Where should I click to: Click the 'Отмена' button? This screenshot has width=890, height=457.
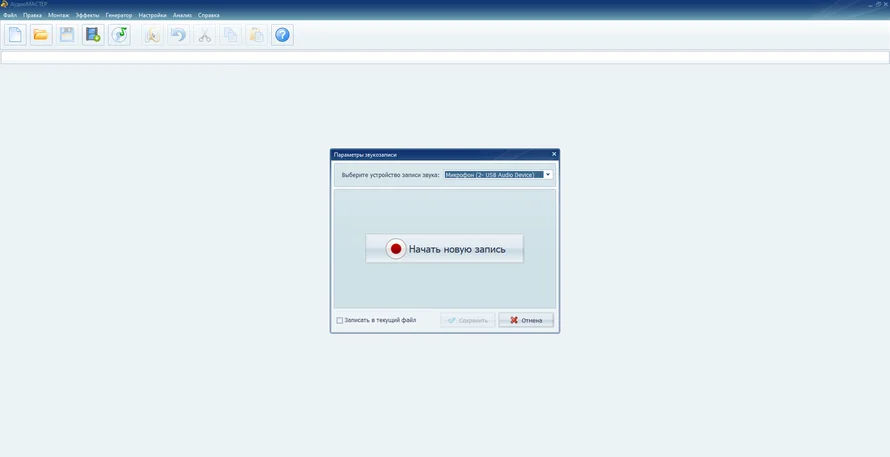click(x=526, y=321)
